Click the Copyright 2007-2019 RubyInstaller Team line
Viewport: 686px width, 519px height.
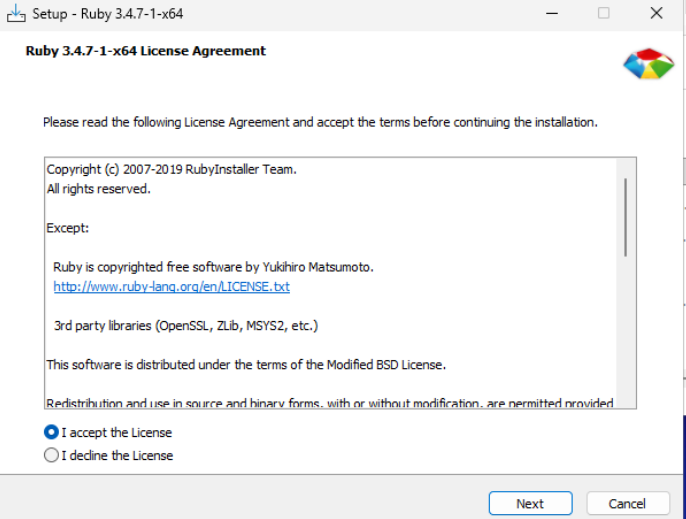171,170
